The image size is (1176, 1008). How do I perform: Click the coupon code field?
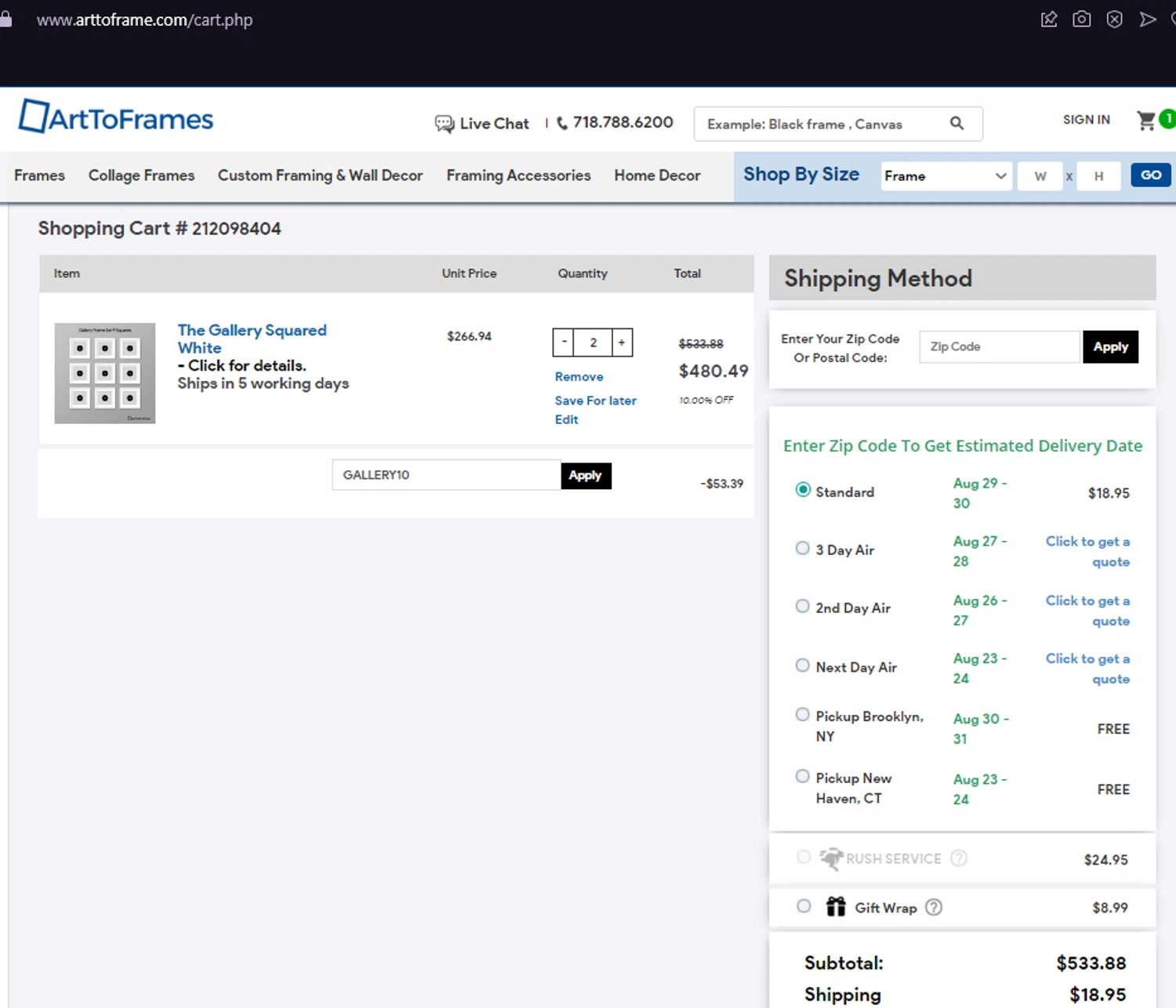[x=446, y=475]
